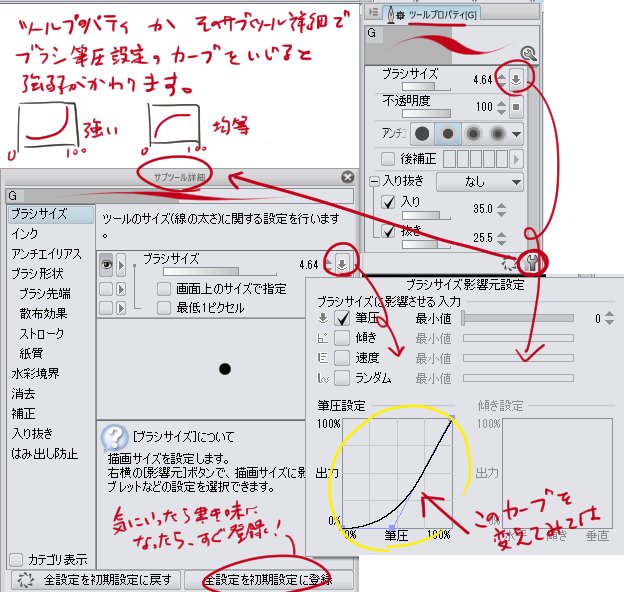Uncheck 筆圧 pen pressure checkbox
The width and height of the screenshot is (624, 592).
pos(342,318)
